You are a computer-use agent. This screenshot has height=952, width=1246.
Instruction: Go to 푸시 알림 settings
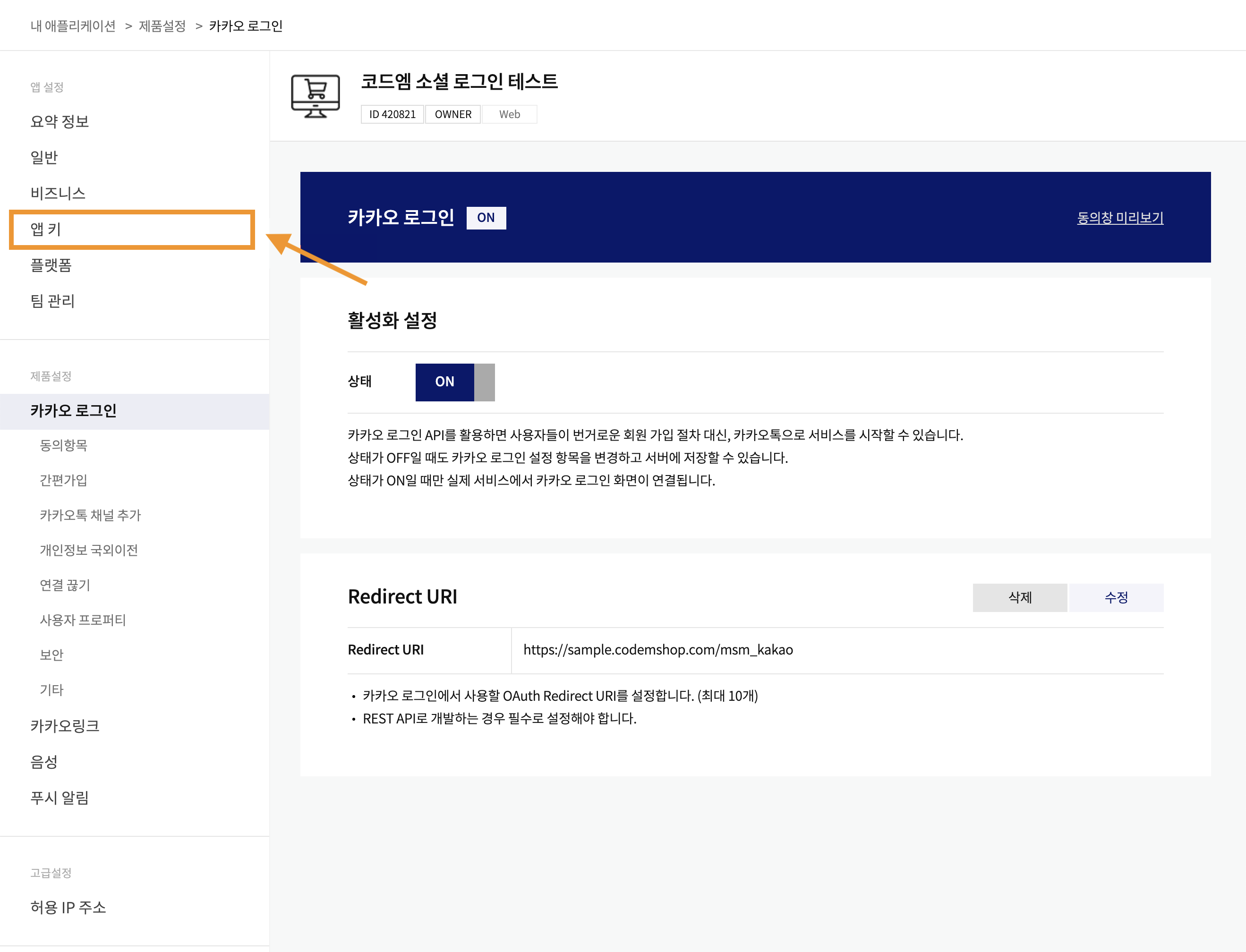pyautogui.click(x=60, y=798)
